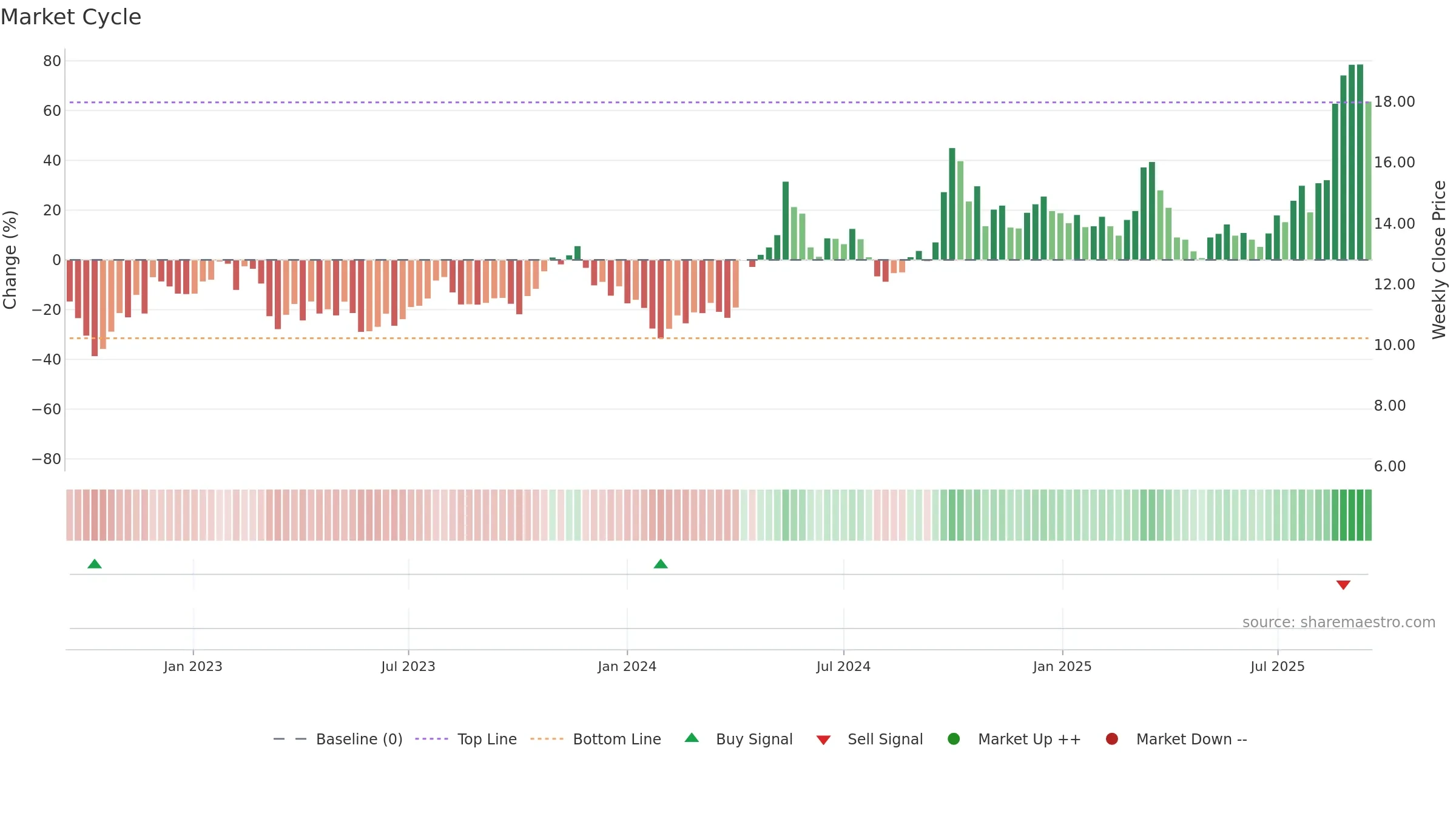The image size is (1456, 819).
Task: Toggle the Top Line legend entry
Action: tap(466, 739)
